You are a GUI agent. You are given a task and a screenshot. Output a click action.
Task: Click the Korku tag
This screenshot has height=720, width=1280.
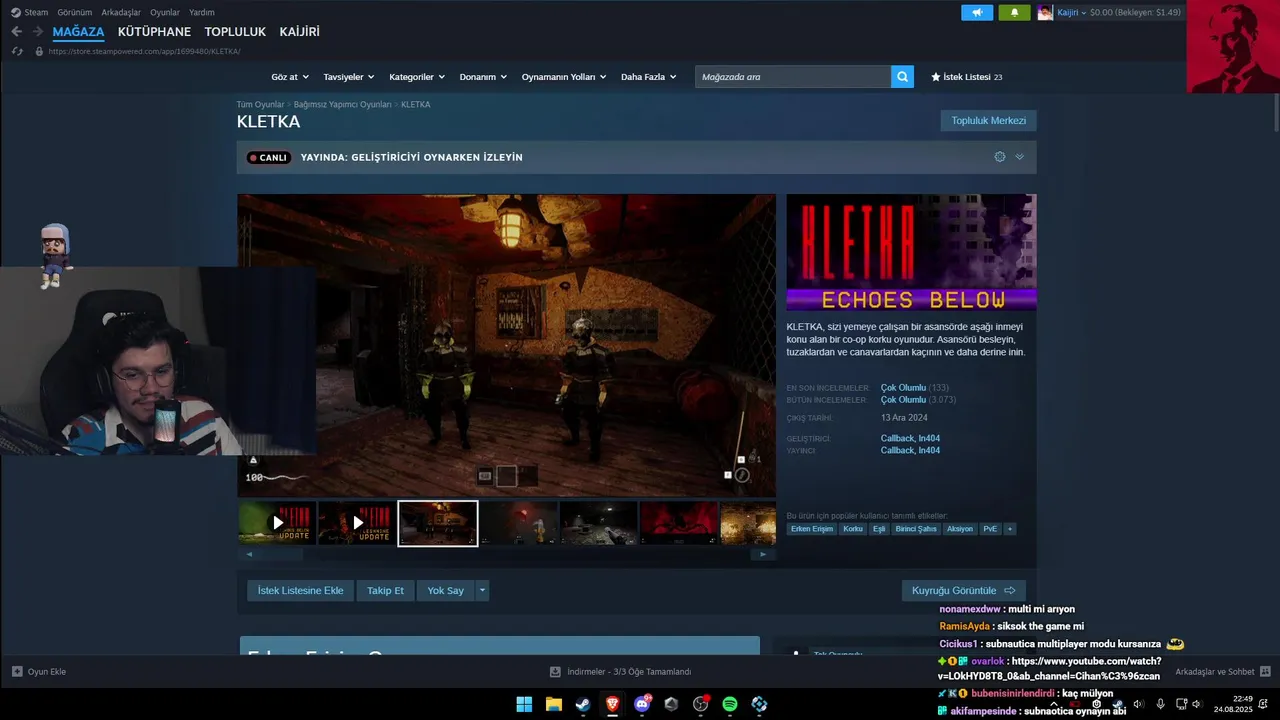[853, 529]
